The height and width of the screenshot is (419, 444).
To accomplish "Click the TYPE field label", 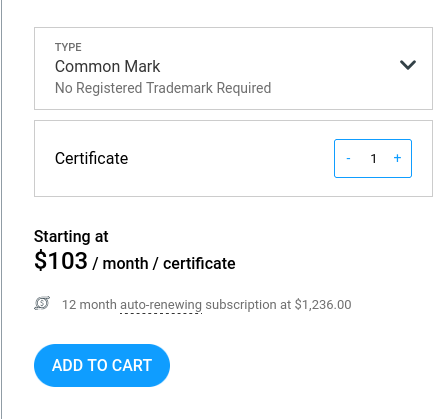I will coord(68,47).
